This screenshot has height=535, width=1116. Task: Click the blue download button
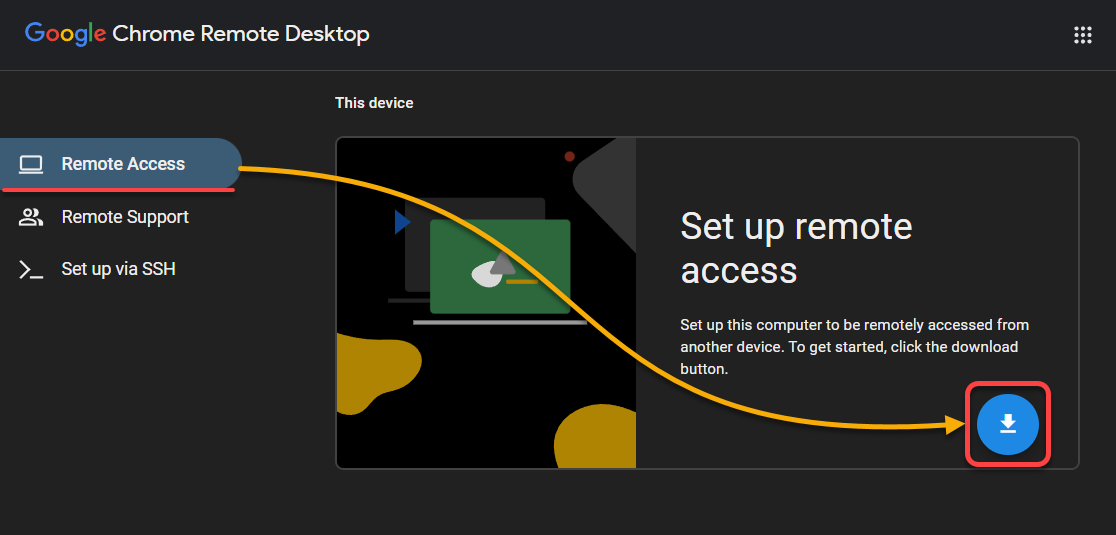(x=1008, y=424)
